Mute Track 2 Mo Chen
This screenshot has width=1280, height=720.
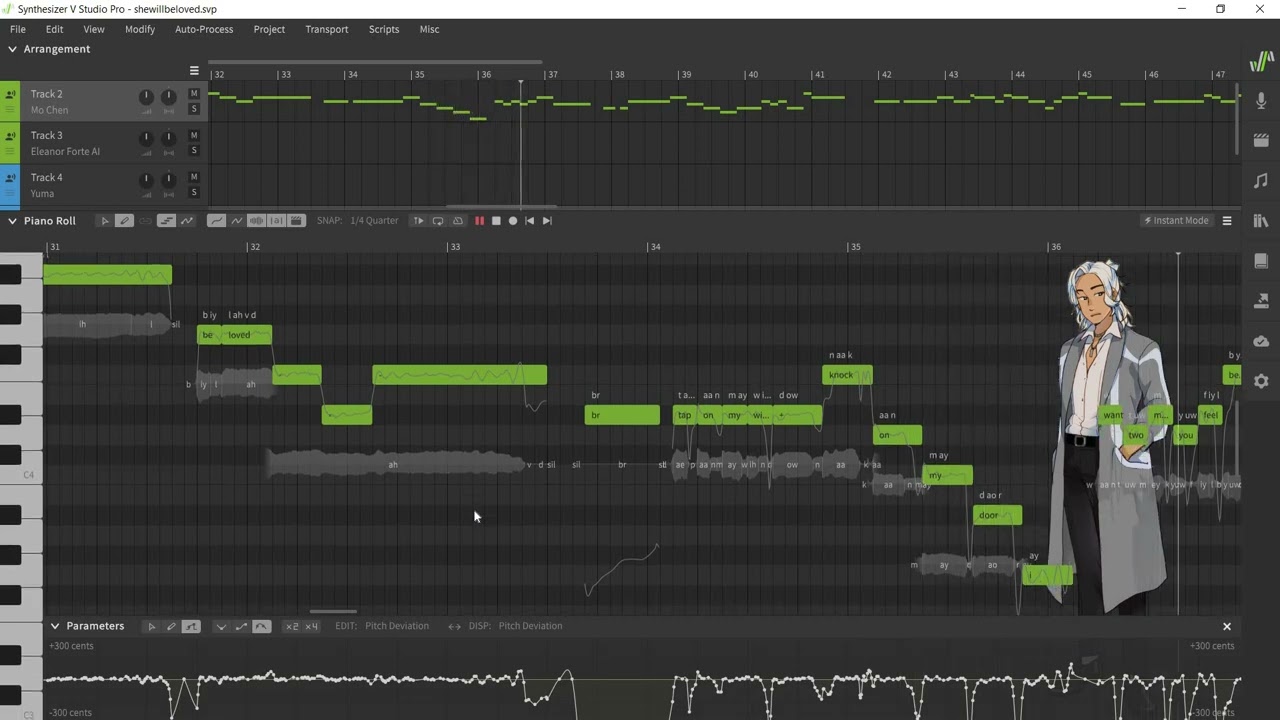194,94
